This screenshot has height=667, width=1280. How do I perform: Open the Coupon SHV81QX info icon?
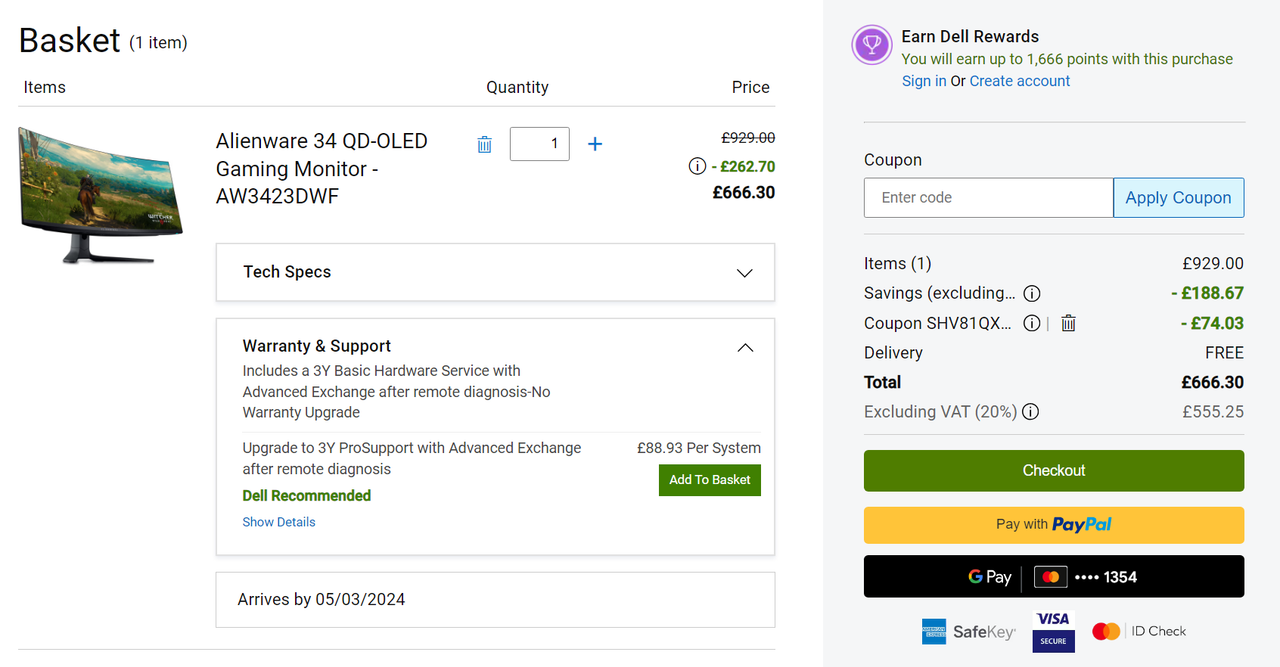(x=1032, y=323)
